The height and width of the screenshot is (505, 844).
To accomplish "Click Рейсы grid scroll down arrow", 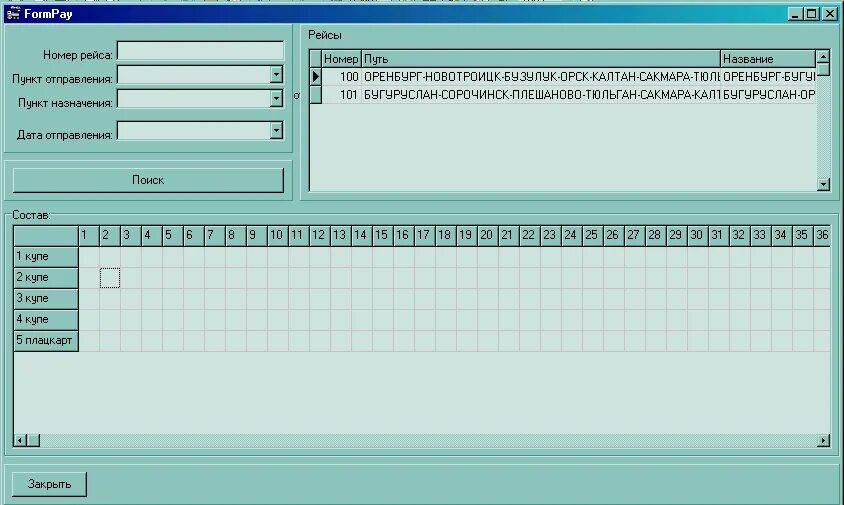I will coord(823,184).
